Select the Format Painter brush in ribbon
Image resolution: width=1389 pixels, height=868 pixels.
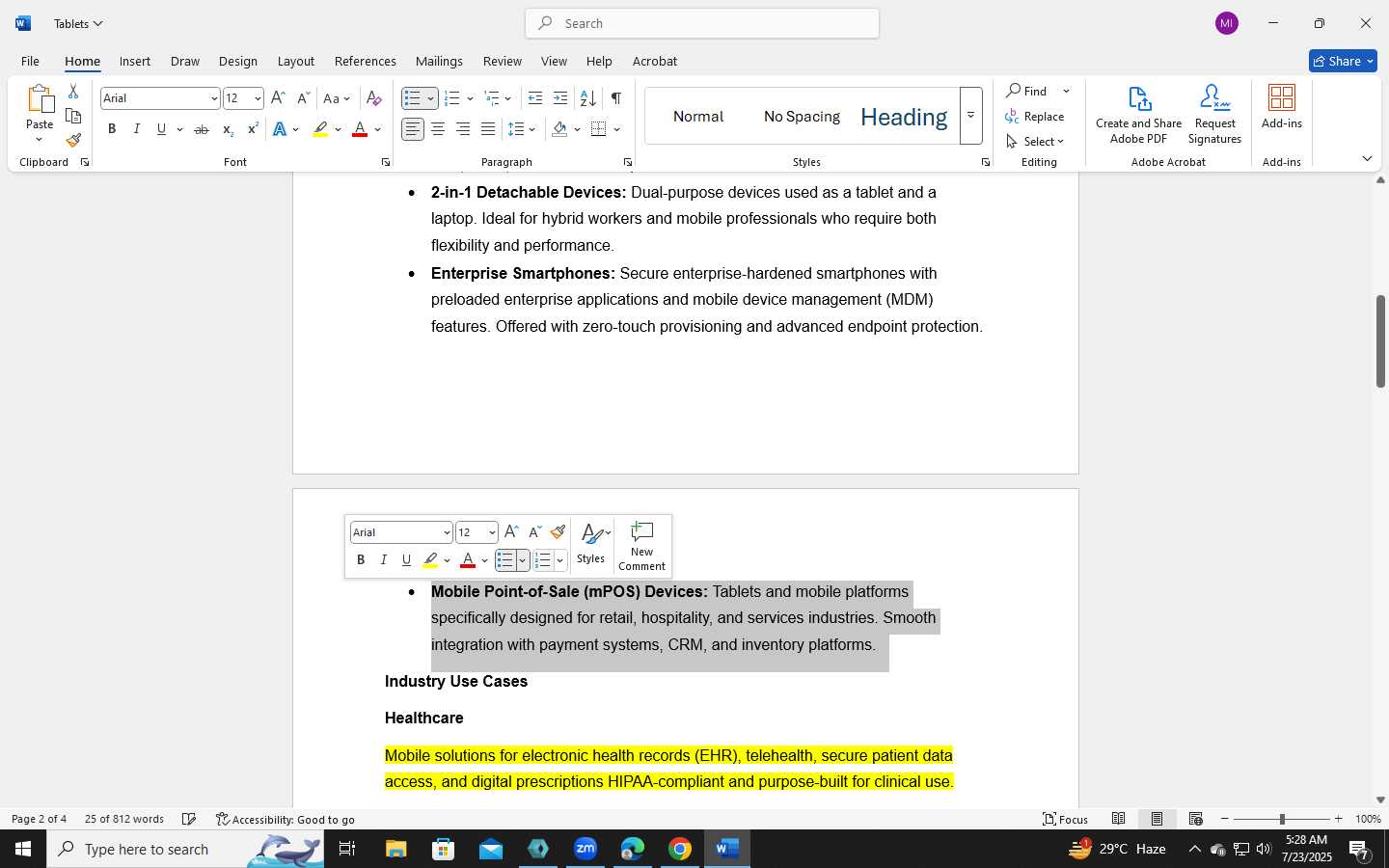(73, 141)
